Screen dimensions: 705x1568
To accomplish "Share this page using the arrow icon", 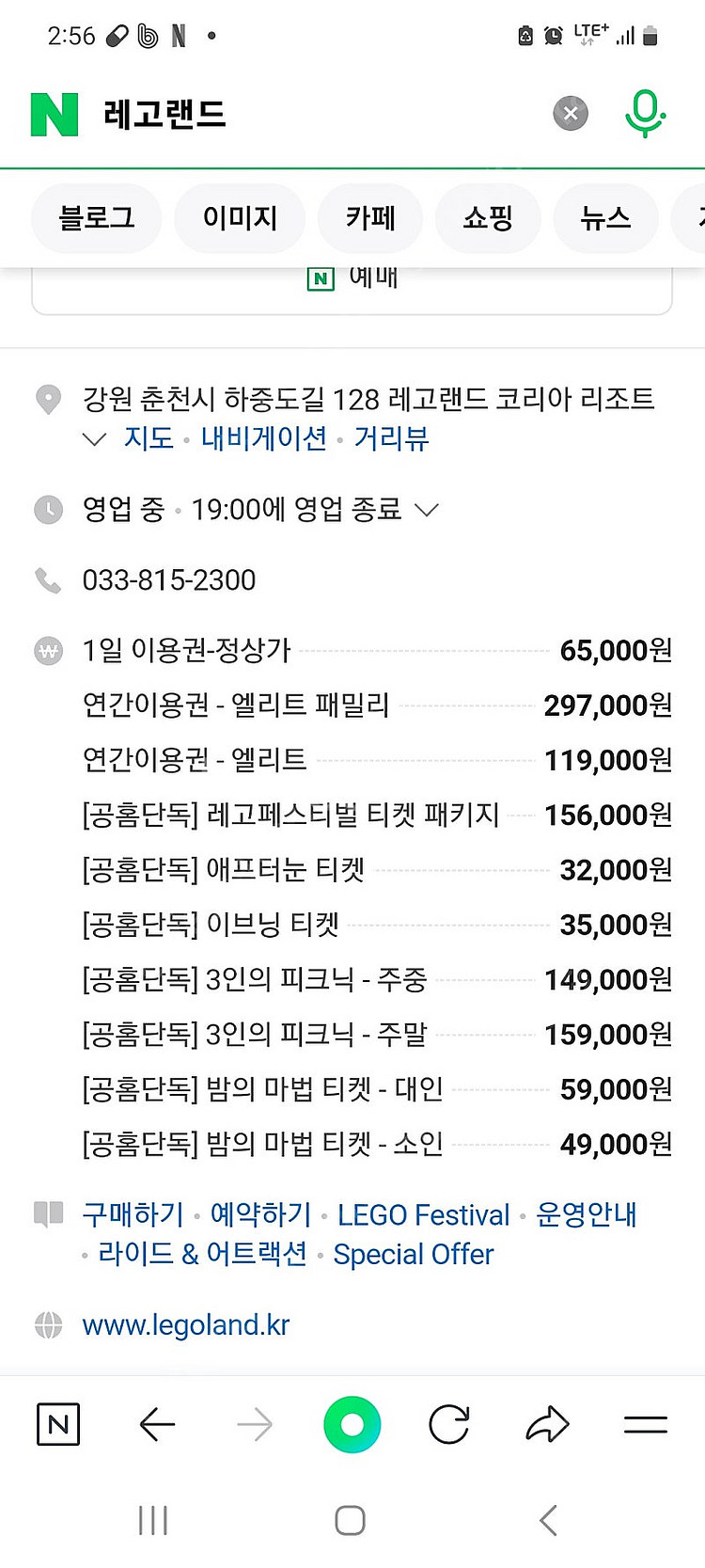I will pos(547,1425).
